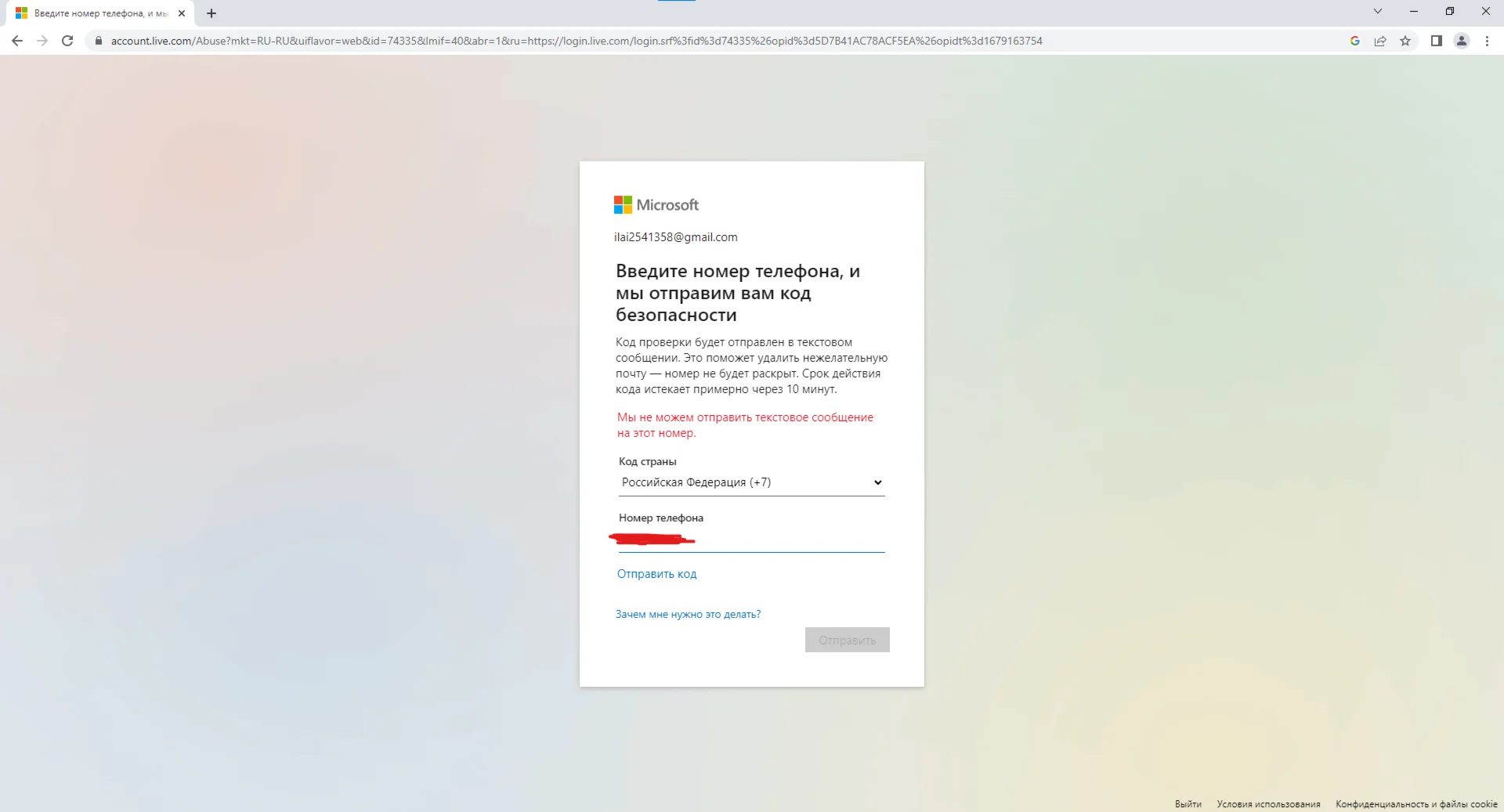Click the 'Отправить' button
Image resolution: width=1504 pixels, height=812 pixels.
[x=847, y=640]
